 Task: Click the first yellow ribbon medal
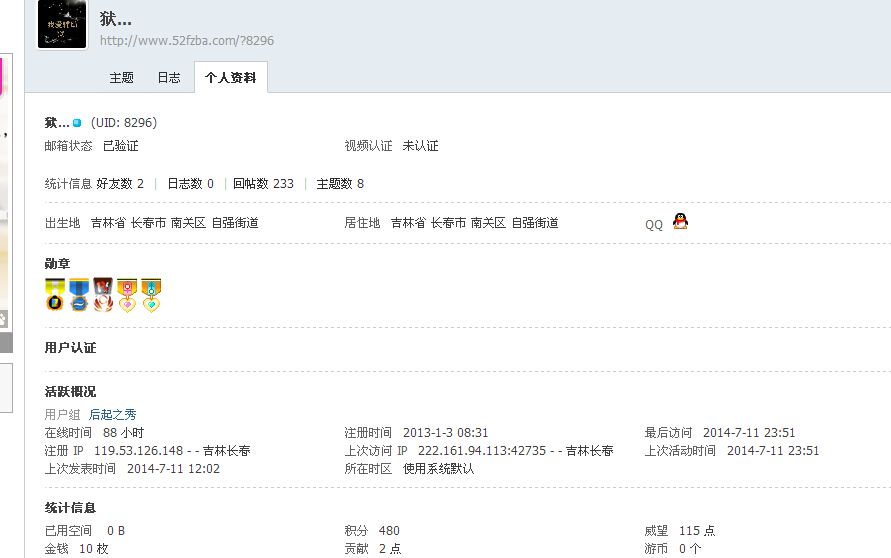(x=55, y=295)
